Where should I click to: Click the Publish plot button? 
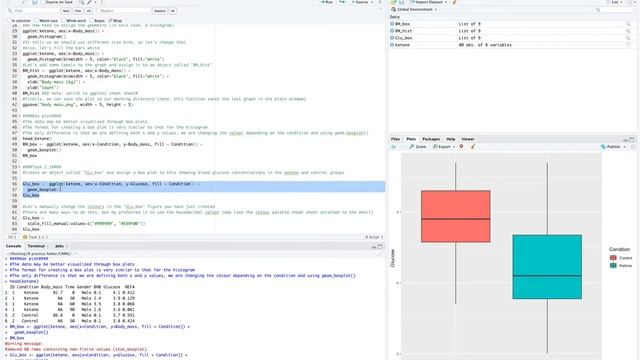611,147
